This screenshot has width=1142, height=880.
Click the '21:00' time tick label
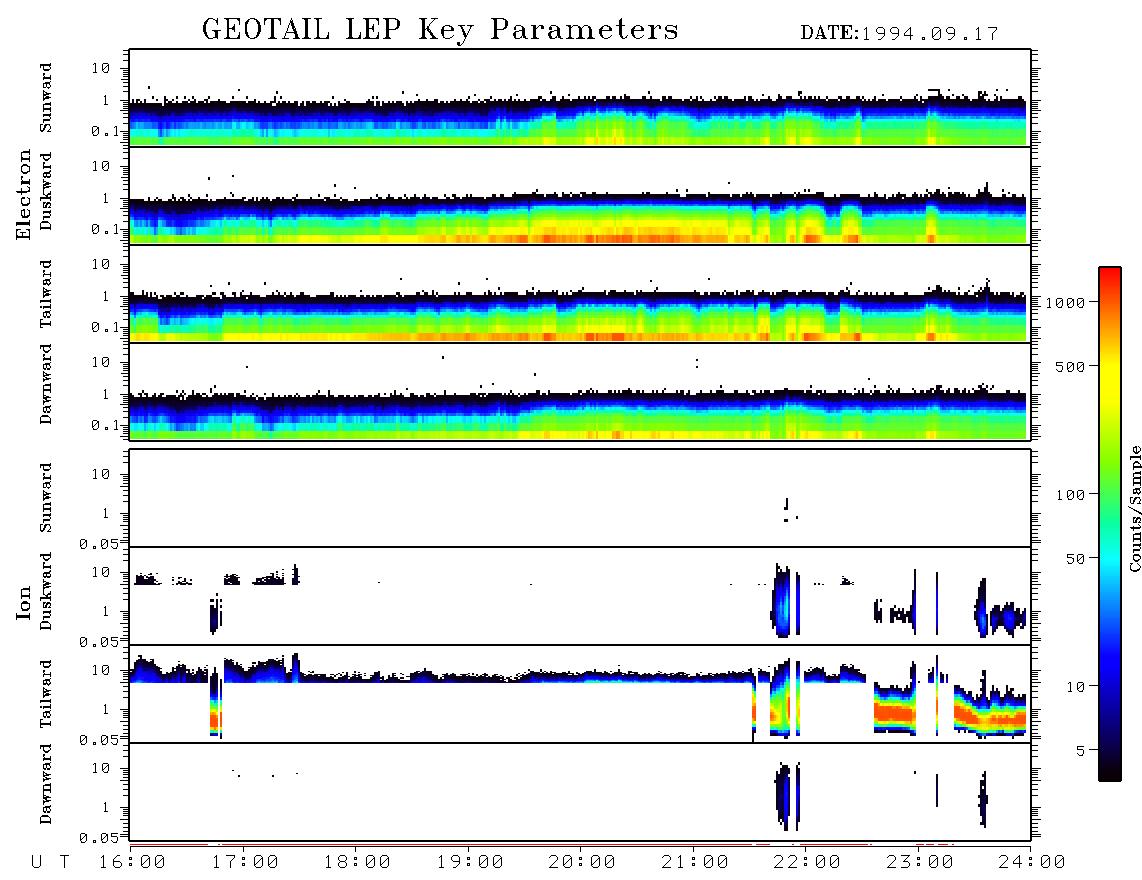(696, 863)
